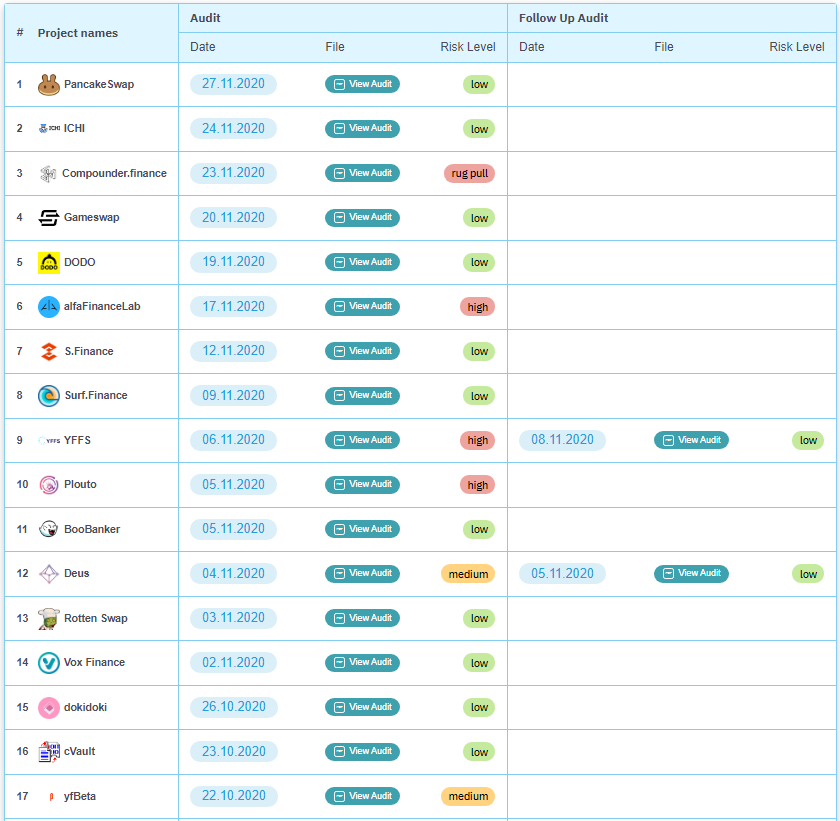
Task: Click the date 02.11.2020 for Vox Finance
Action: [233, 662]
